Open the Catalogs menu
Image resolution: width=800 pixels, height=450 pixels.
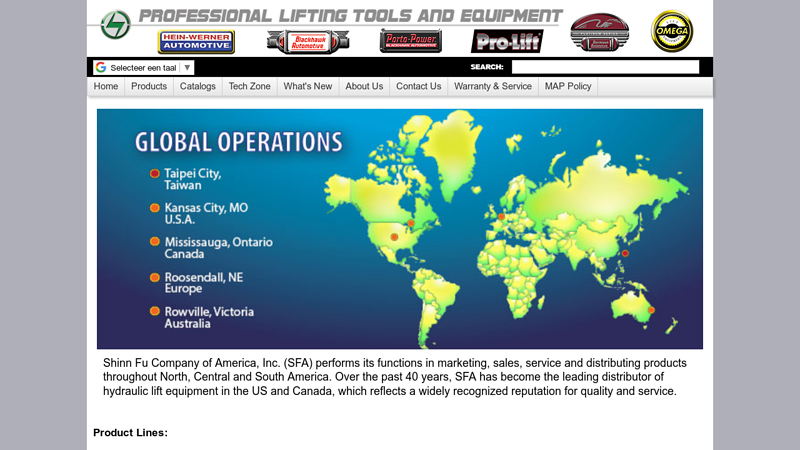pyautogui.click(x=197, y=86)
